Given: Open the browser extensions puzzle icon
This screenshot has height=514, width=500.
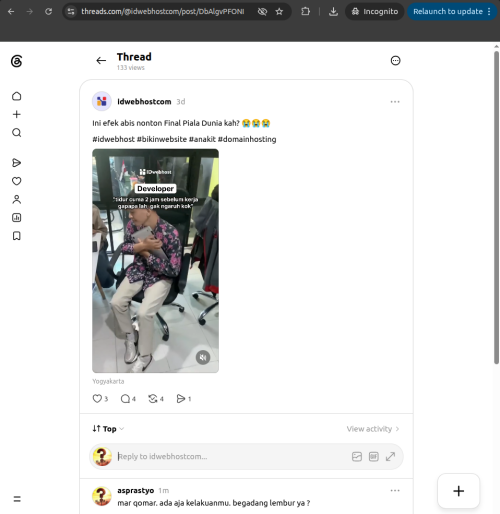Looking at the screenshot, I should [305, 12].
